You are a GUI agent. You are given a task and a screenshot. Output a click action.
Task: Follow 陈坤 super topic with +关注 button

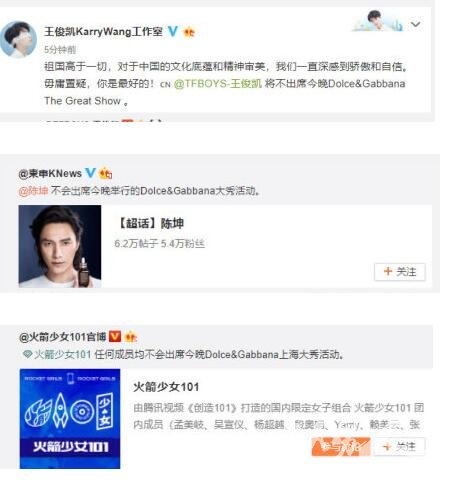[x=400, y=272]
